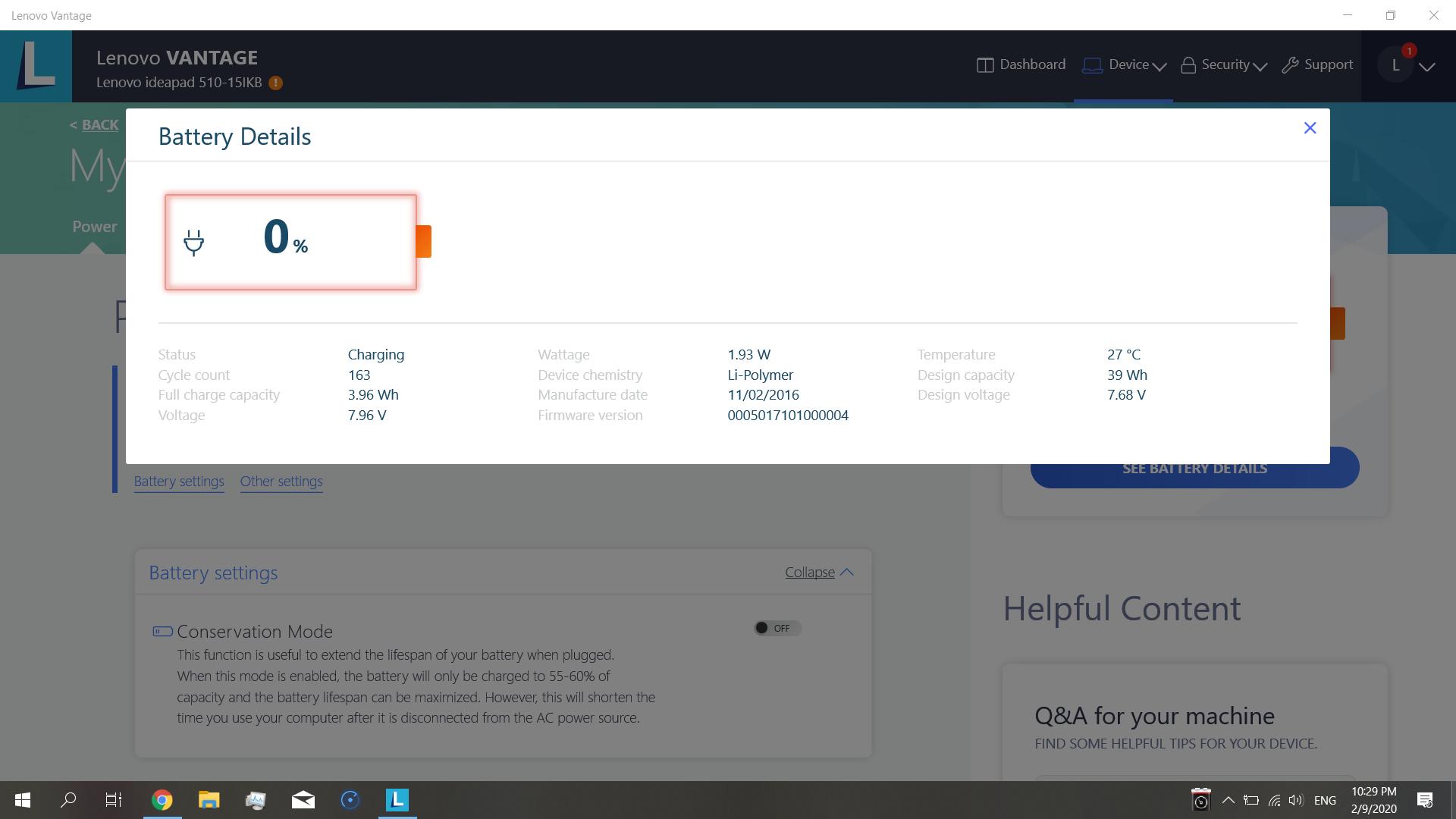Close the Battery Details dialog
1456x819 pixels.
1310,128
